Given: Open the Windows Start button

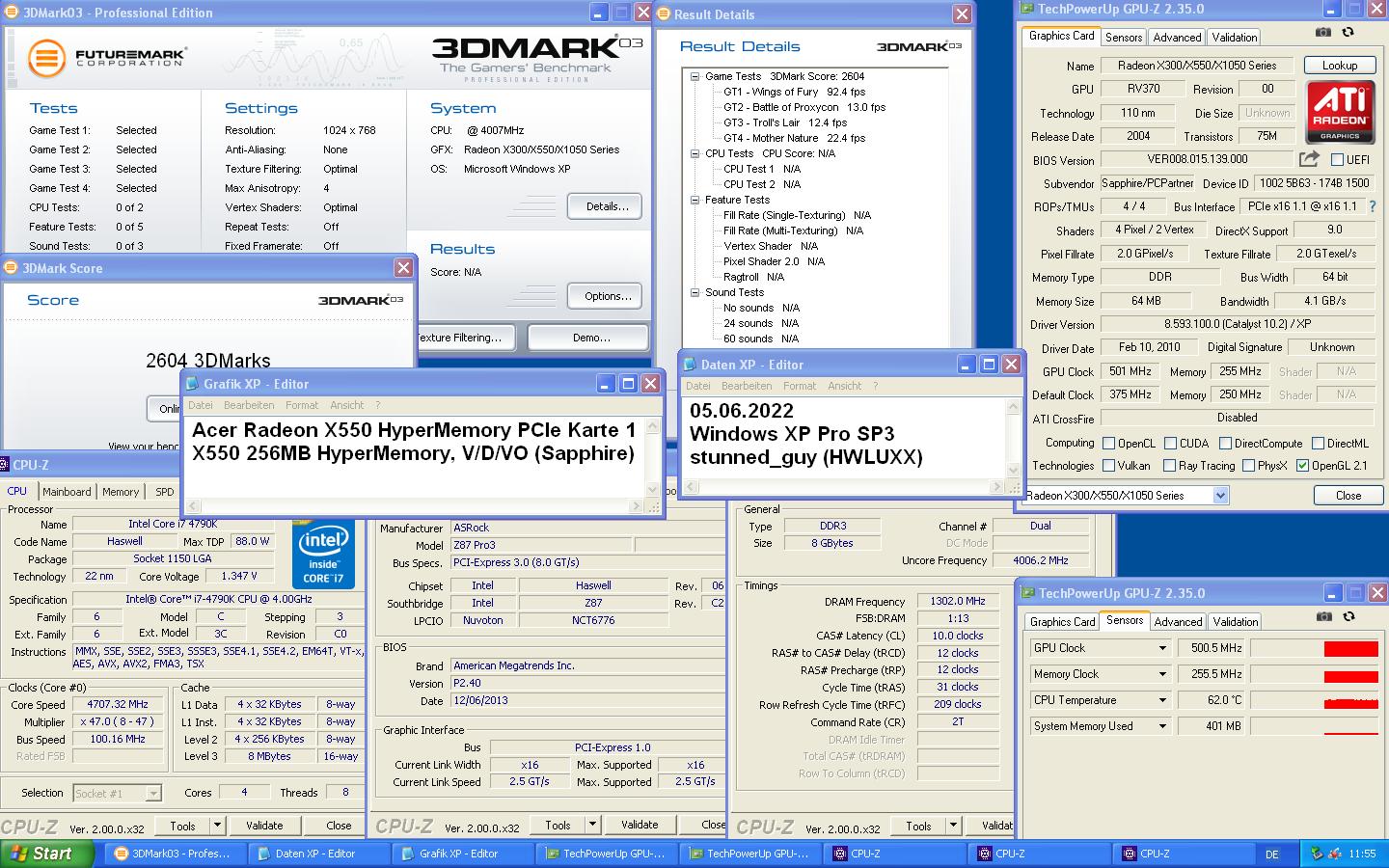Looking at the screenshot, I should pos(48,854).
